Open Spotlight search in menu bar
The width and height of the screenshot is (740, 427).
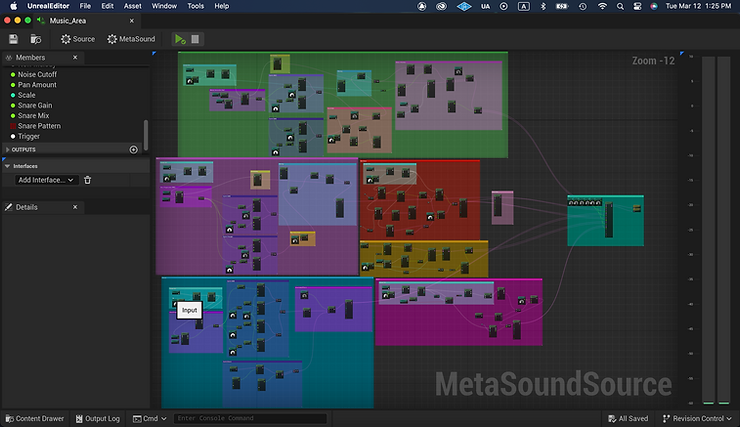point(620,6)
